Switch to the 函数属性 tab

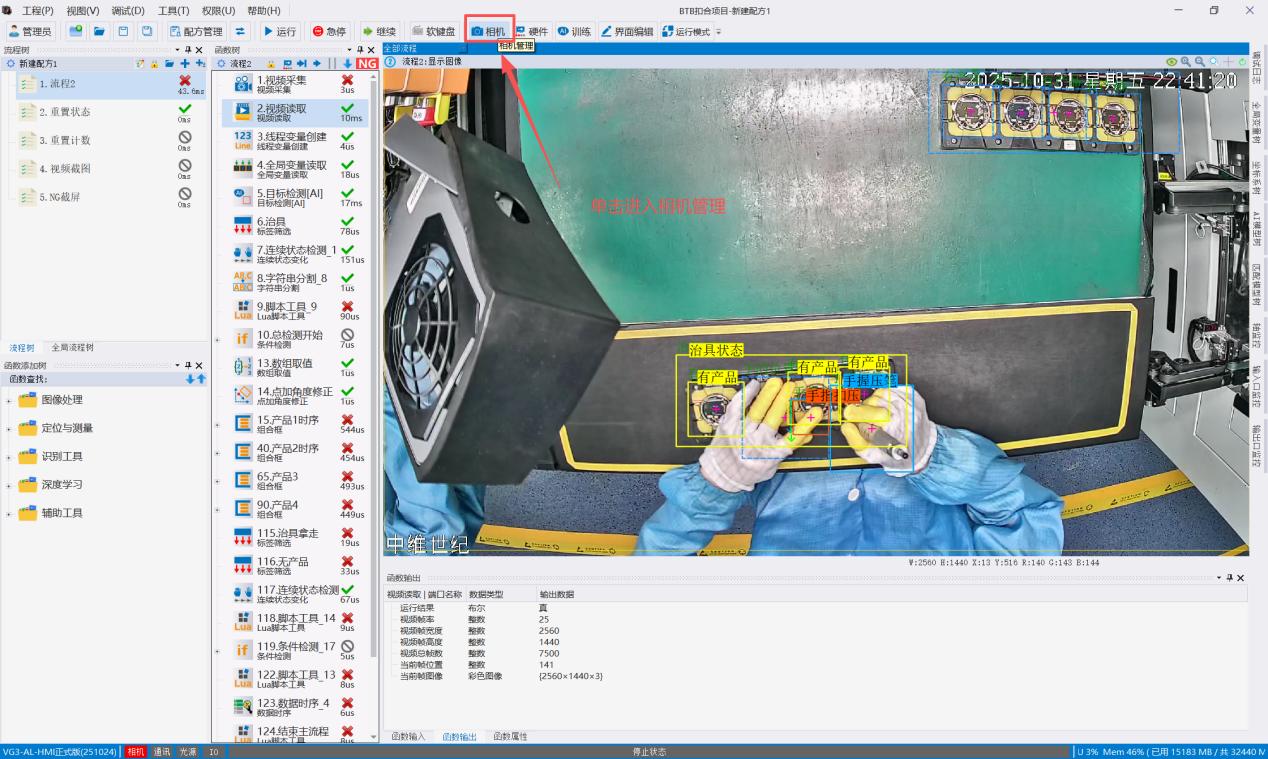[510, 736]
